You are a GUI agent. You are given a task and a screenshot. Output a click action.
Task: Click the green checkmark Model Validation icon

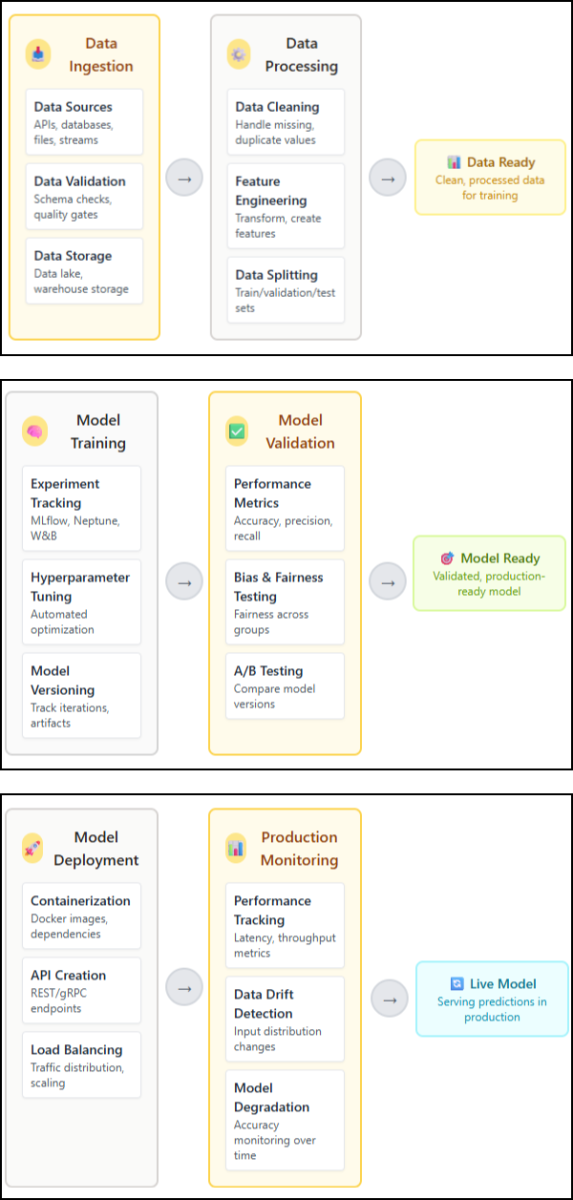point(238,432)
